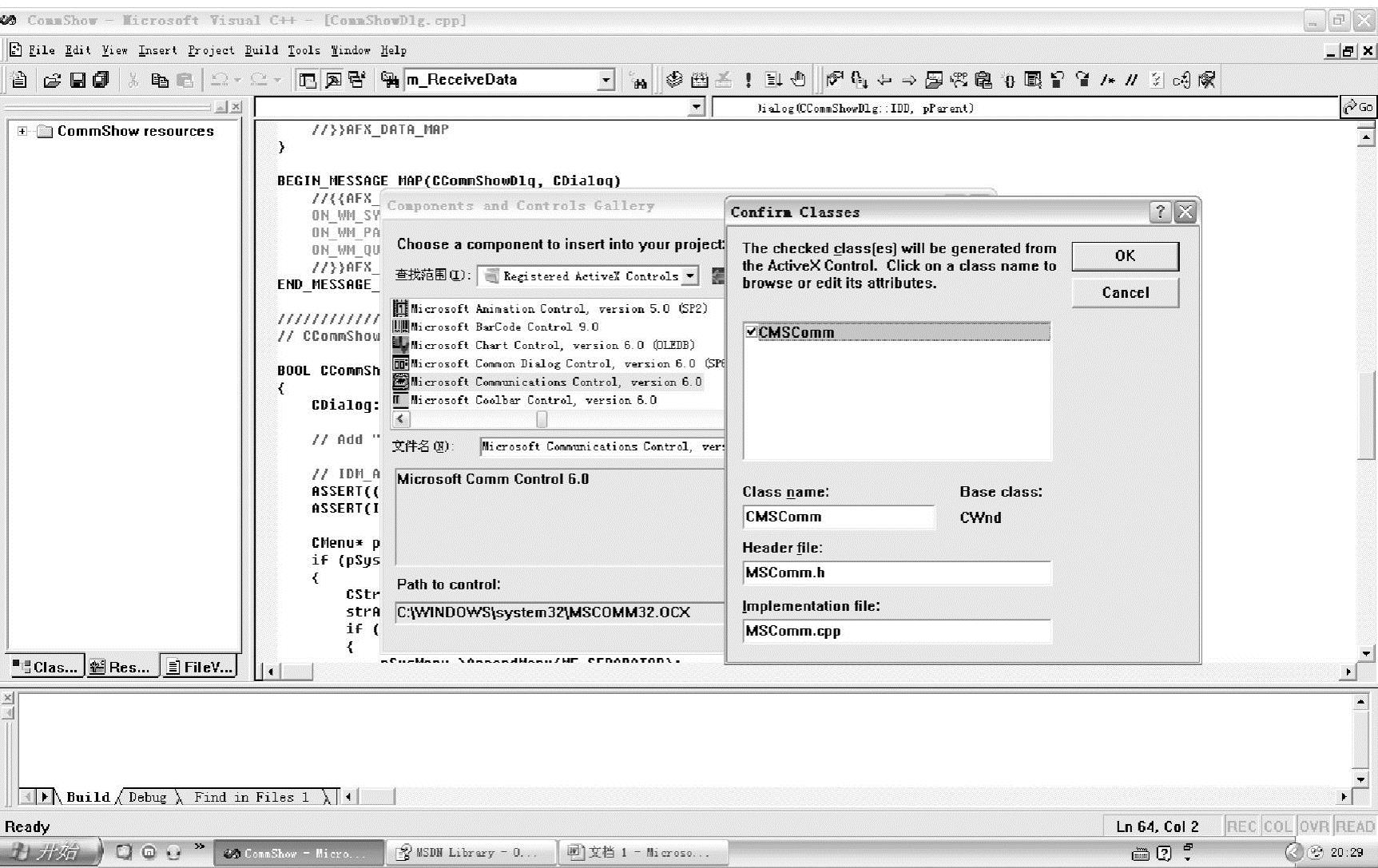Image resolution: width=1378 pixels, height=868 pixels.
Task: Click the Find in Files icon
Action: tap(389, 80)
